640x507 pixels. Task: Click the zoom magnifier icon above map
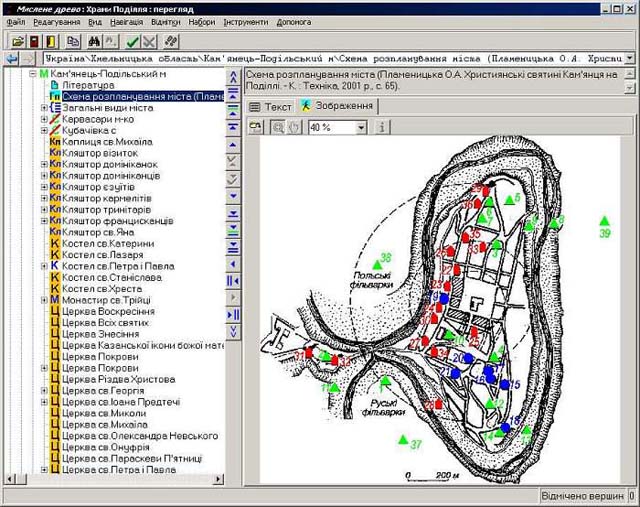pyautogui.click(x=278, y=127)
